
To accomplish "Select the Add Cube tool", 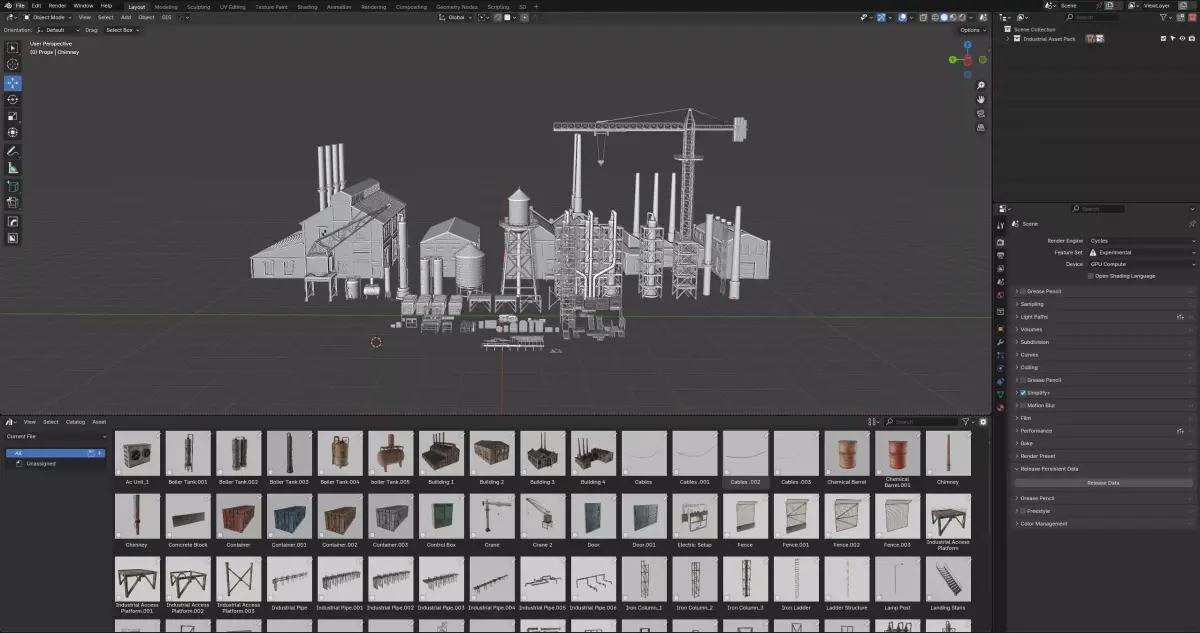I will tap(13, 186).
